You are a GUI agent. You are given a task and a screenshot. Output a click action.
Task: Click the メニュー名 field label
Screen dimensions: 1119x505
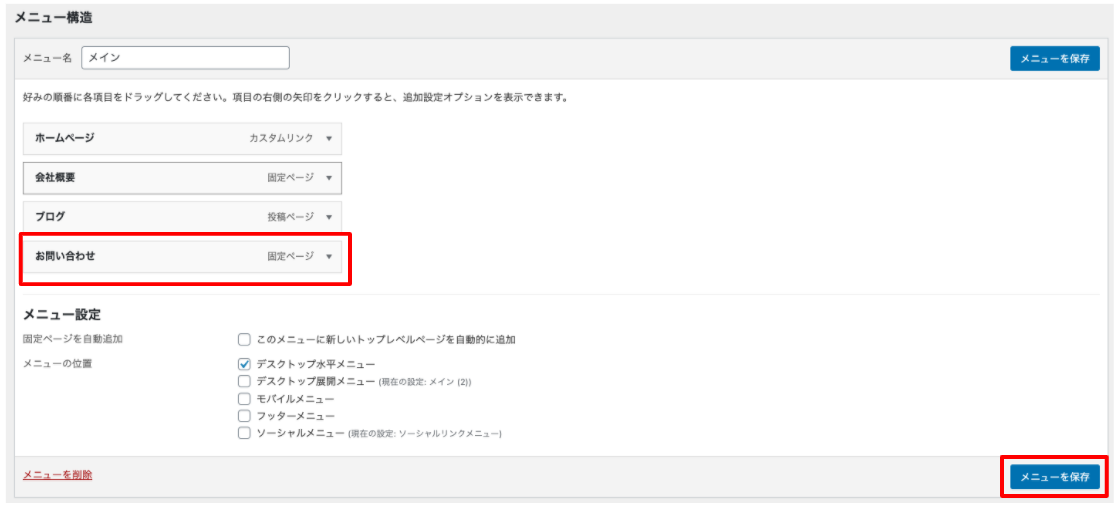pyautogui.click(x=47, y=58)
